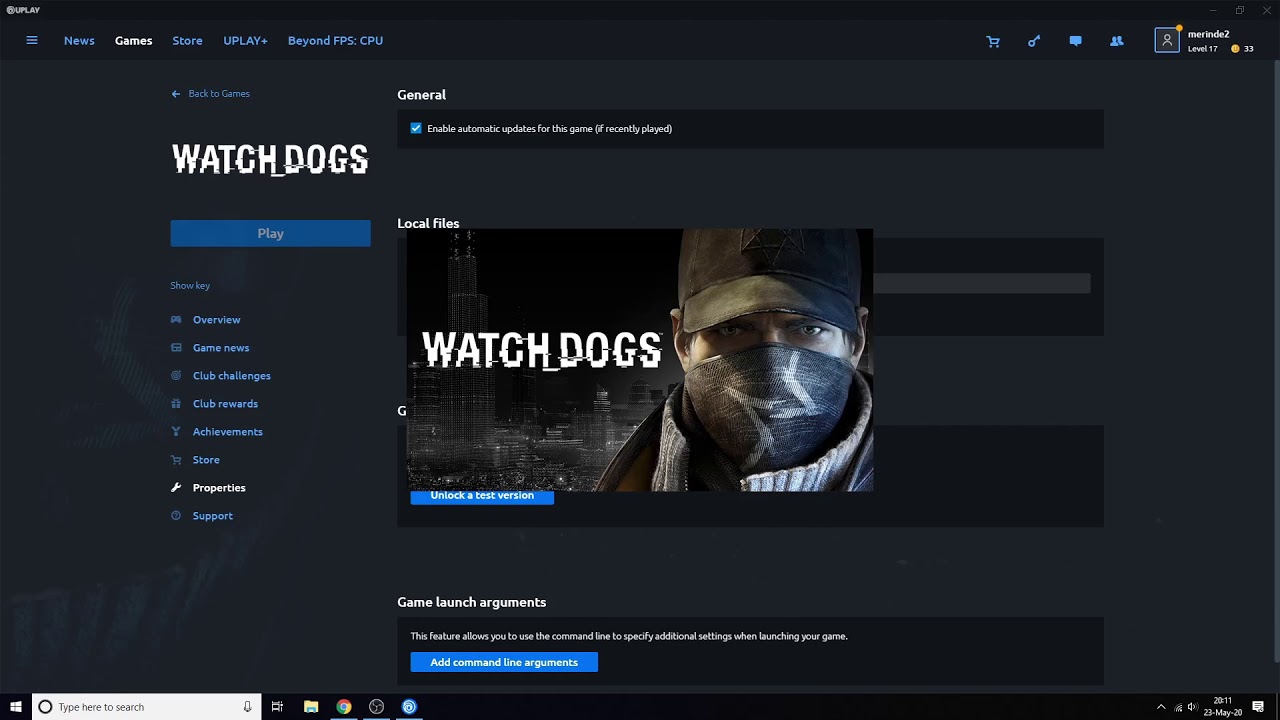Open the chat messages icon
The image size is (1280, 720).
pyautogui.click(x=1075, y=41)
